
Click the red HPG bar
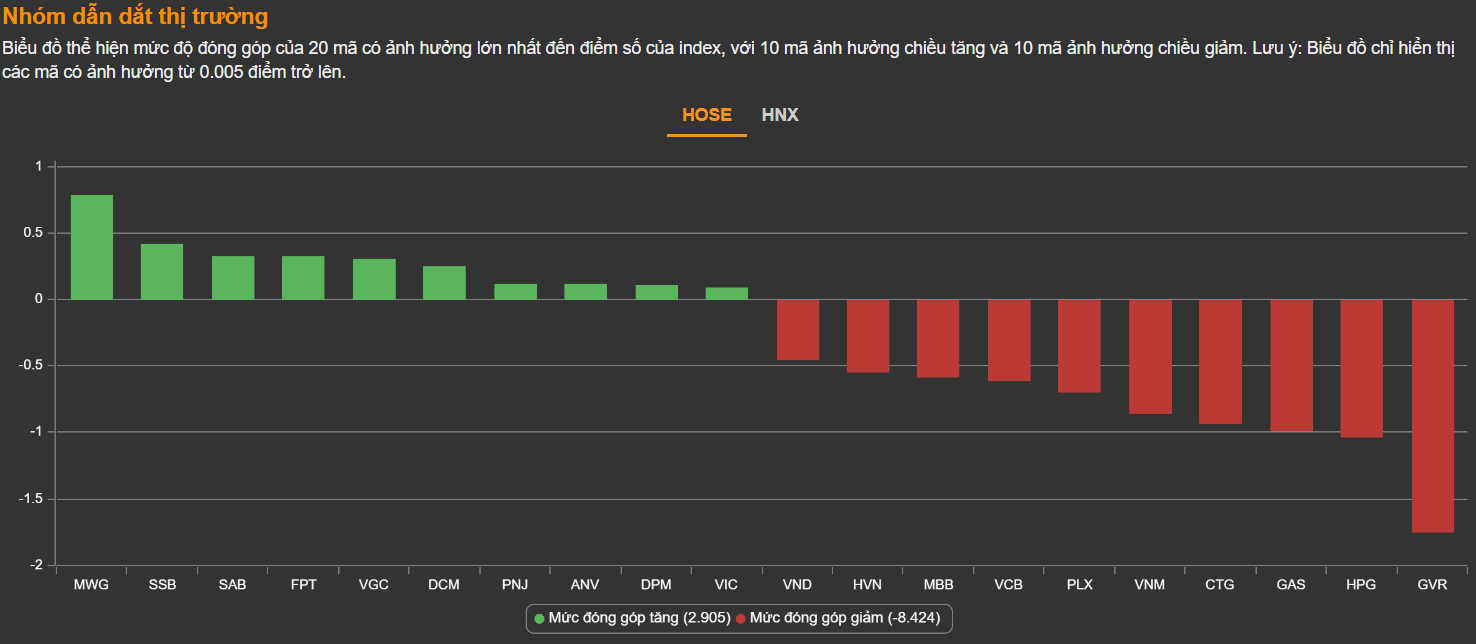[1361, 368]
